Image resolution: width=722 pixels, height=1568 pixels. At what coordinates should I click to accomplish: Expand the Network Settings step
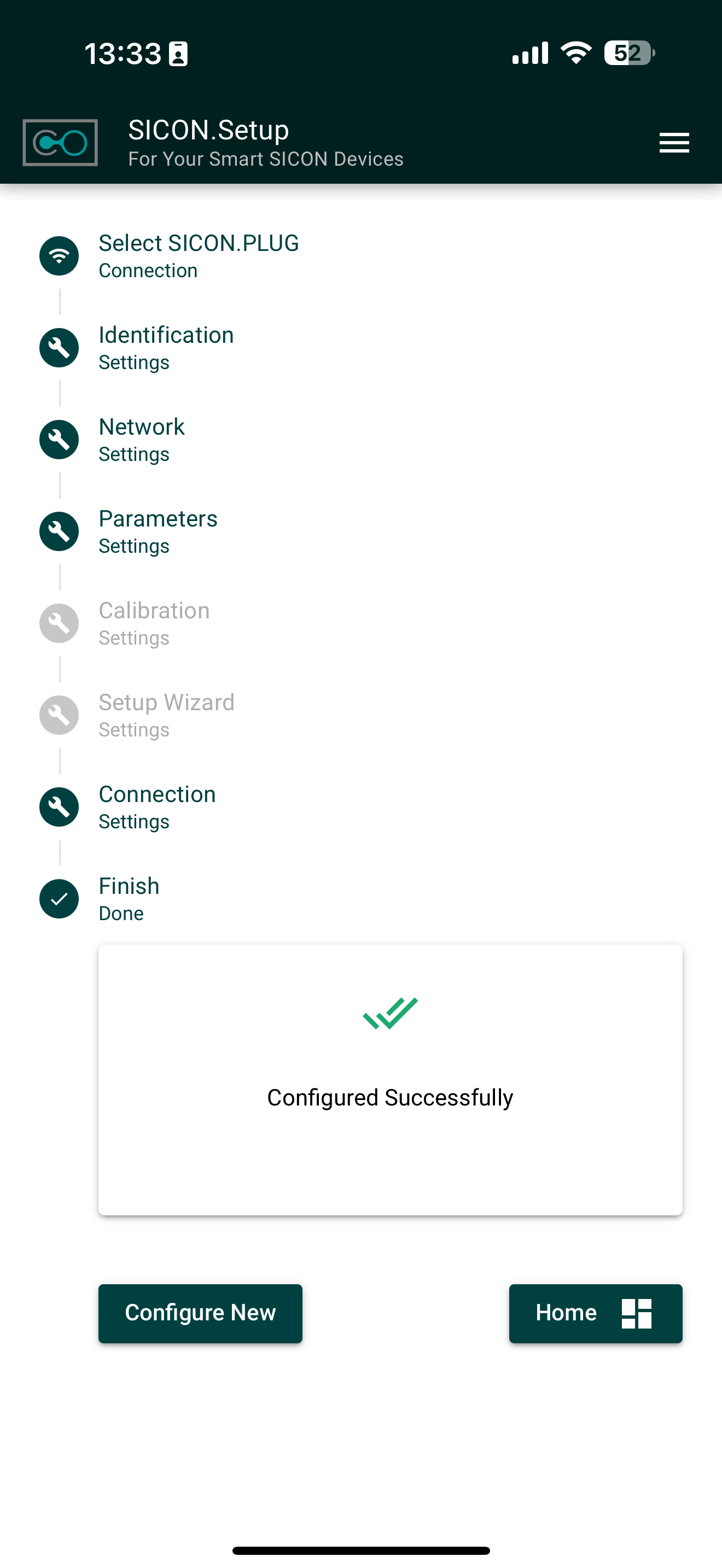141,440
